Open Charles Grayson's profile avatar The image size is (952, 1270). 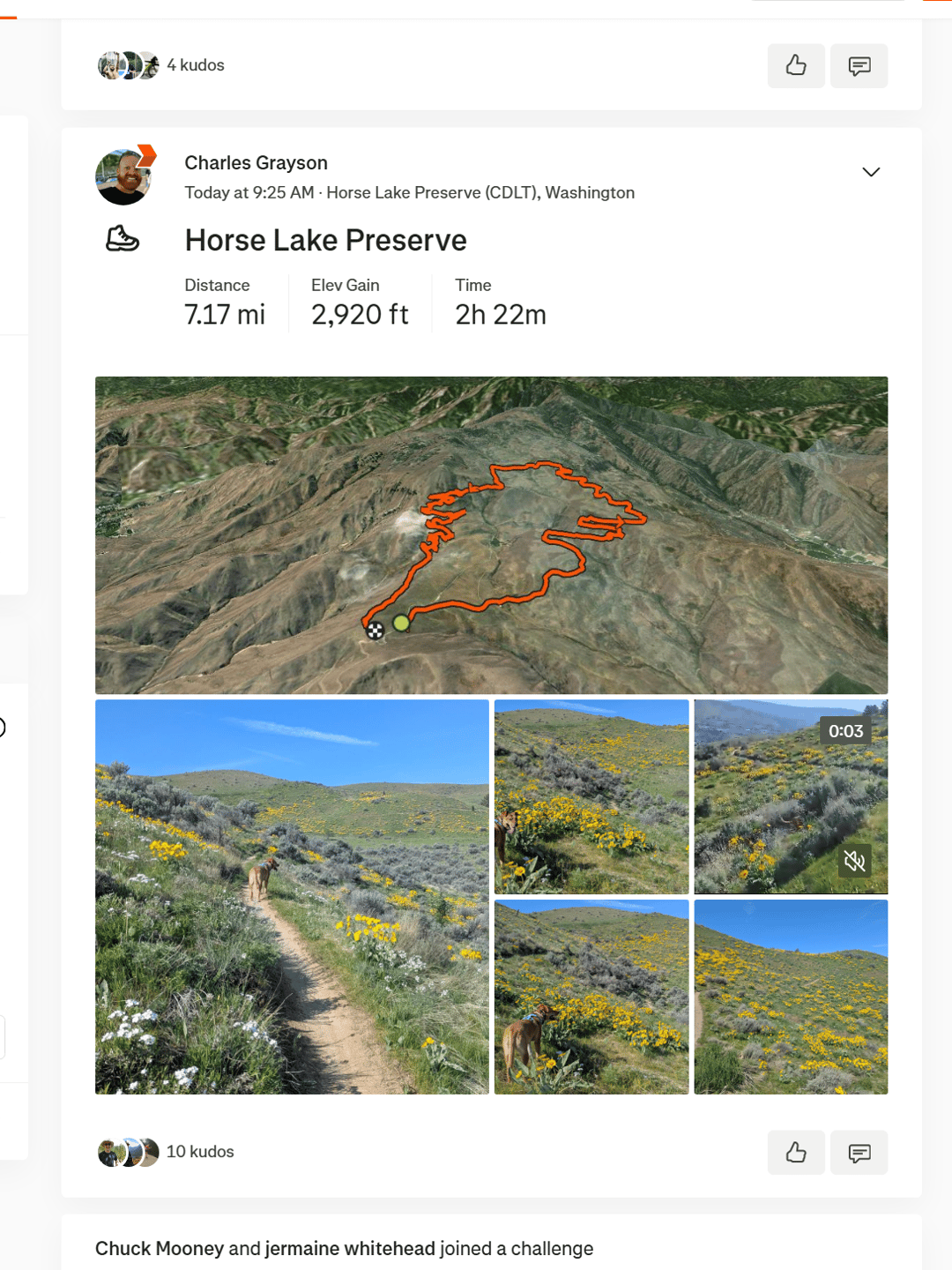coord(123,176)
